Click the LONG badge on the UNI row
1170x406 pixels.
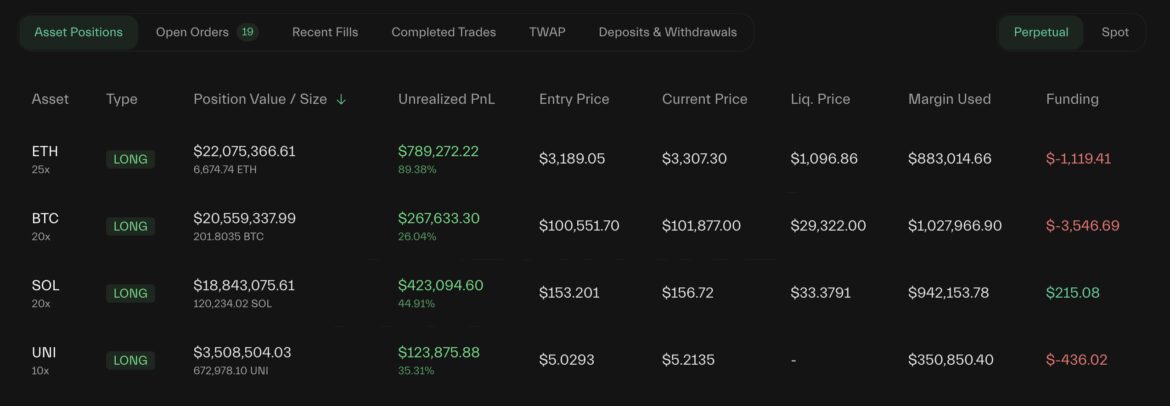130,360
